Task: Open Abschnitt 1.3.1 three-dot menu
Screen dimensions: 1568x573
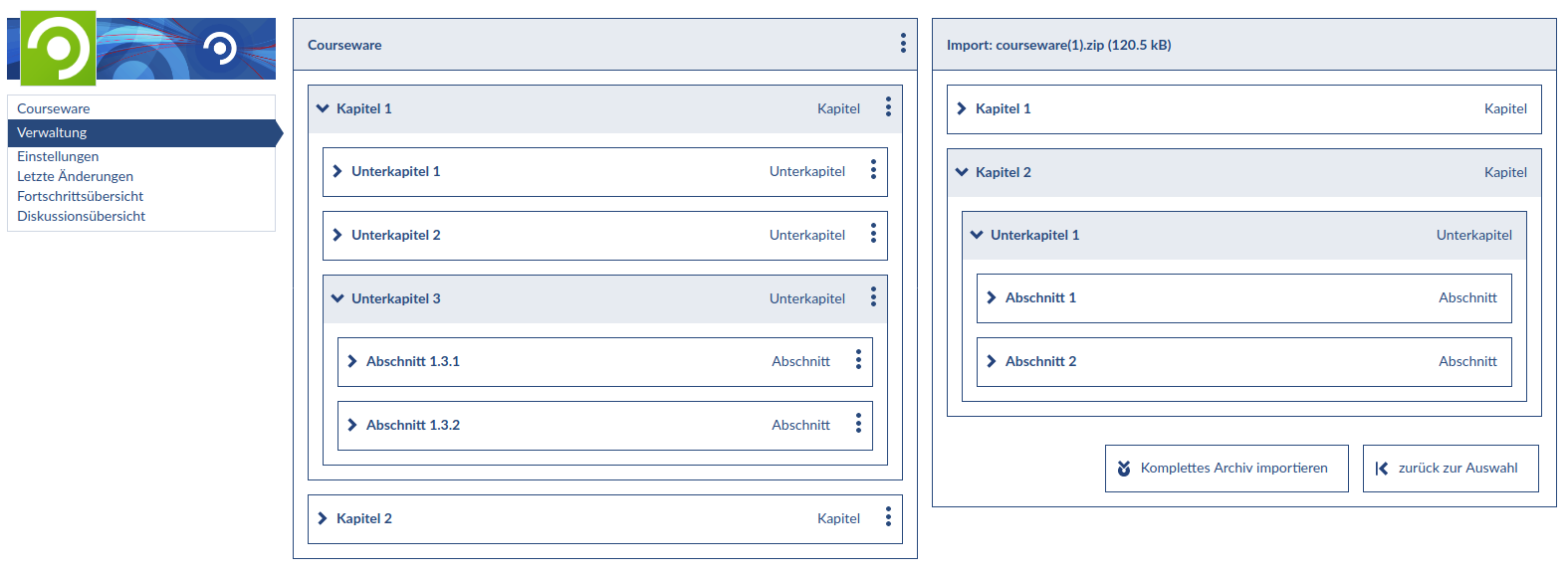Action: coord(858,360)
